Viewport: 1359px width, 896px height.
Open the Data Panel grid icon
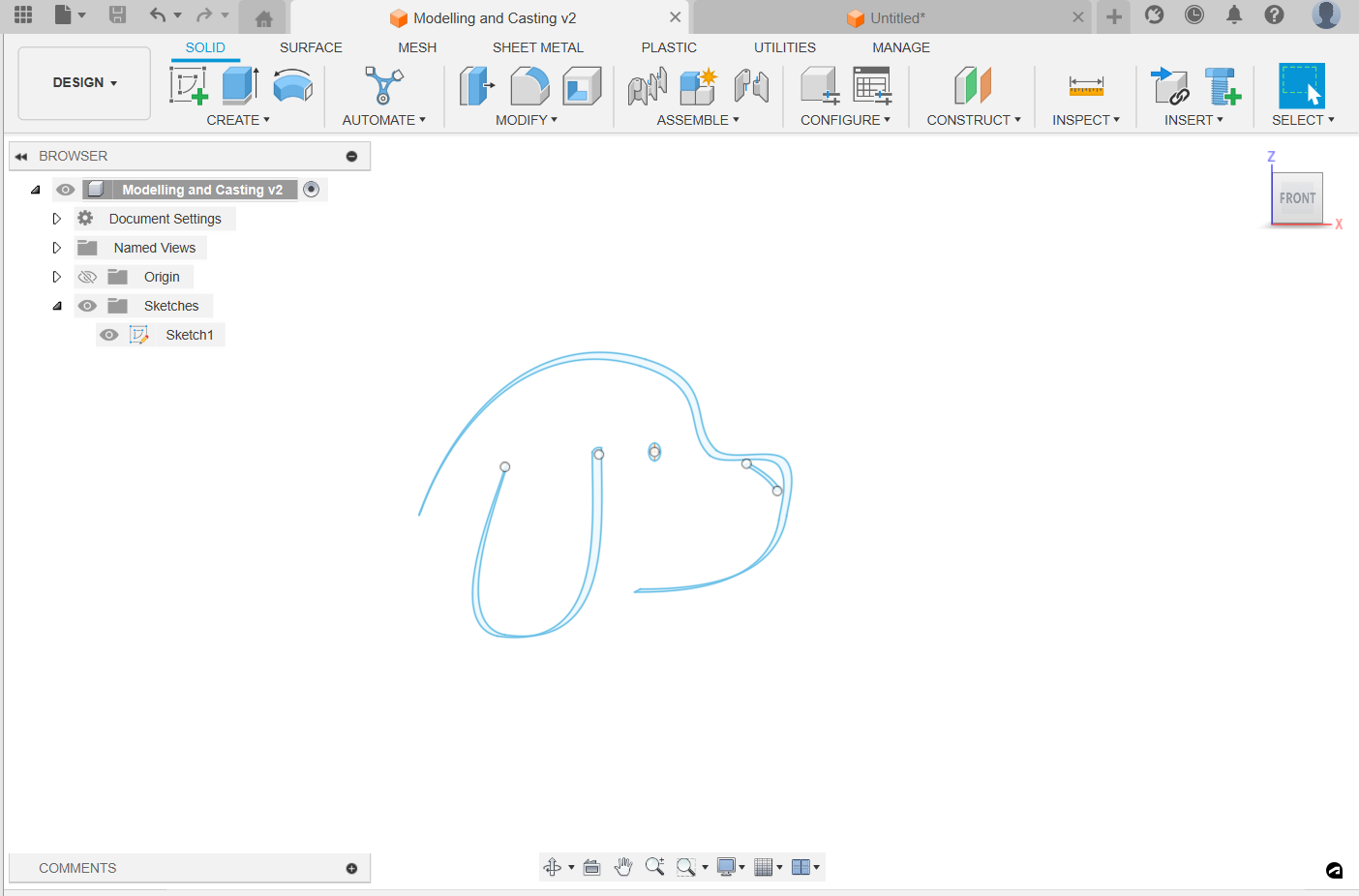tap(23, 15)
